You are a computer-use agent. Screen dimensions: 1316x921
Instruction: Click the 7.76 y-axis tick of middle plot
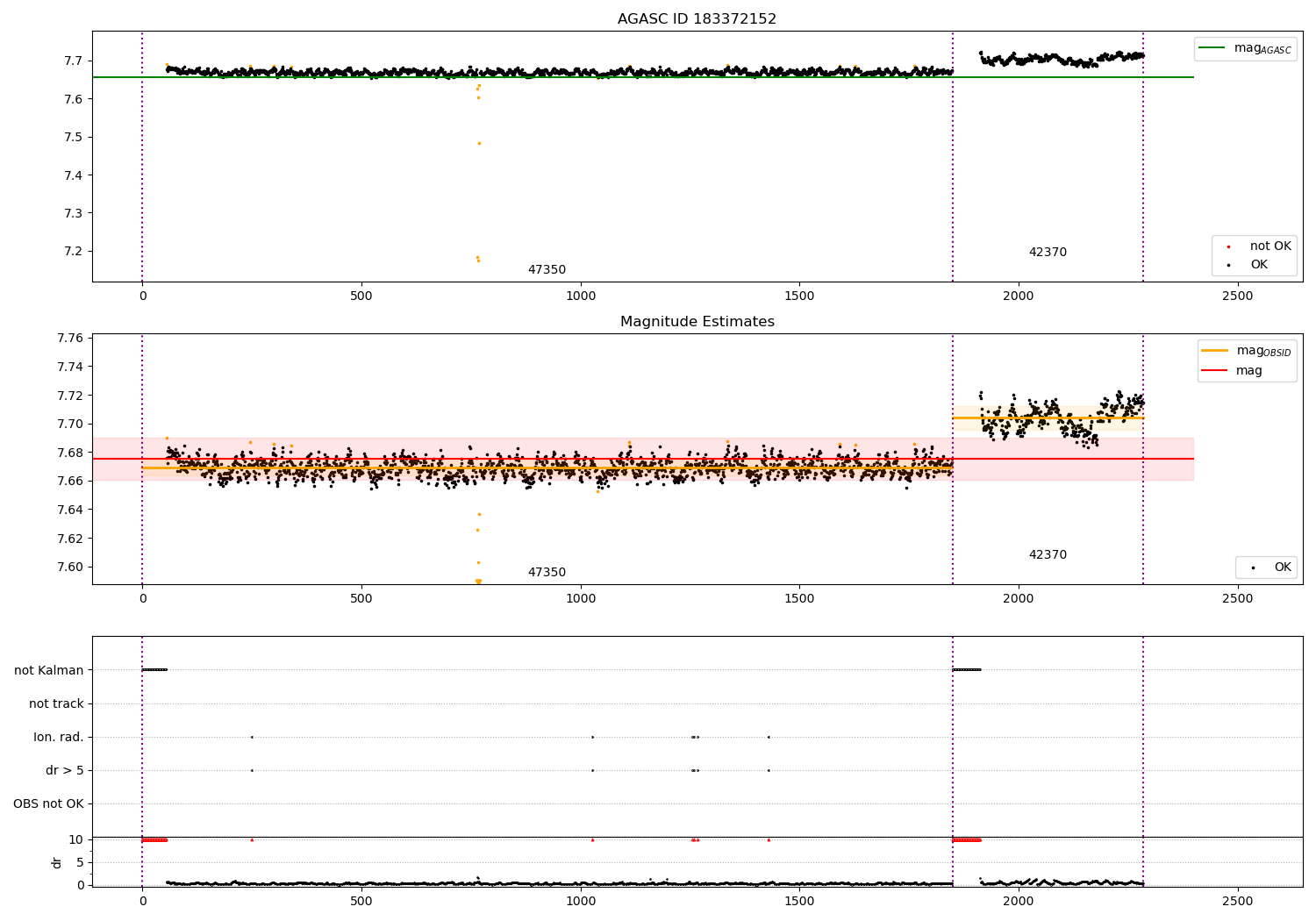point(70,339)
